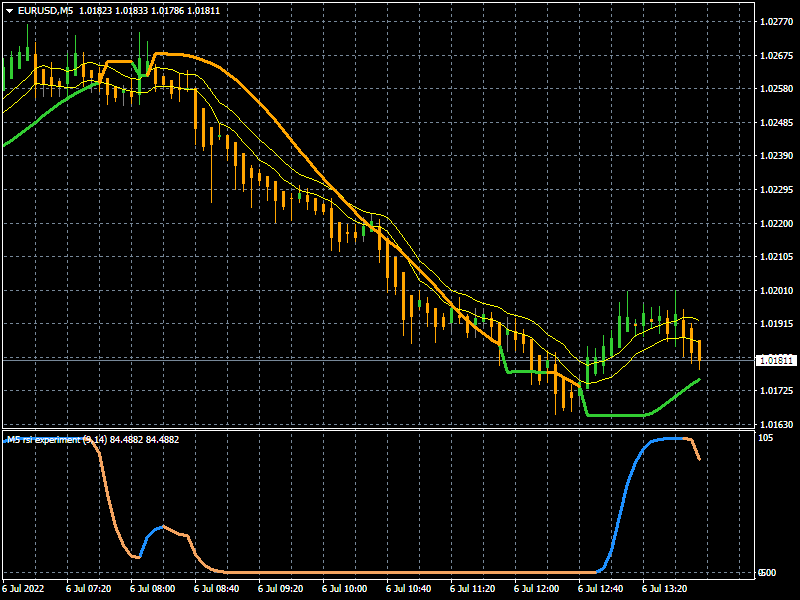Click the 1.01915 price axis label
Viewport: 800px width, 600px height.
point(777,323)
